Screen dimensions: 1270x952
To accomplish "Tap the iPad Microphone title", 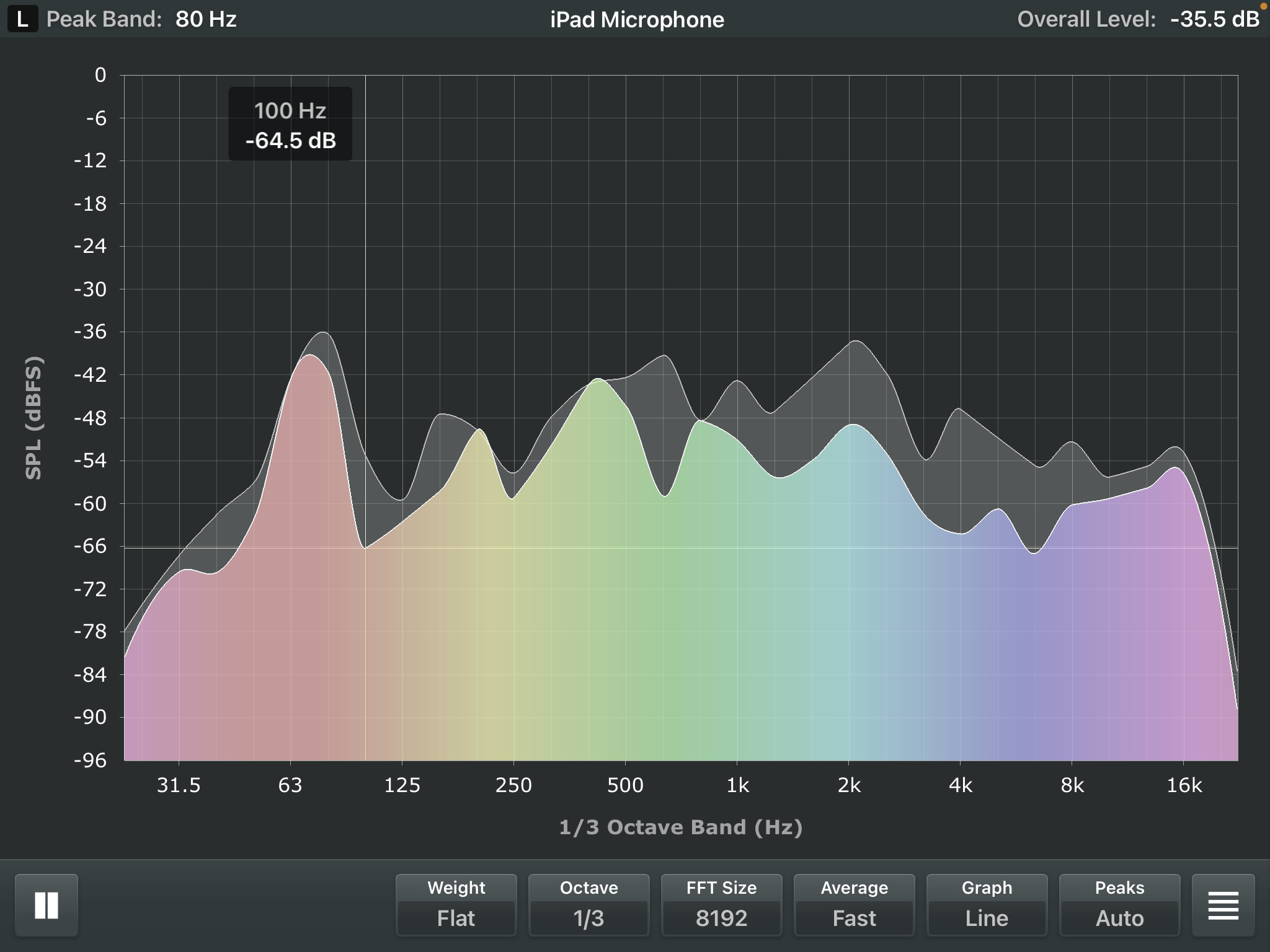I will 637,20.
